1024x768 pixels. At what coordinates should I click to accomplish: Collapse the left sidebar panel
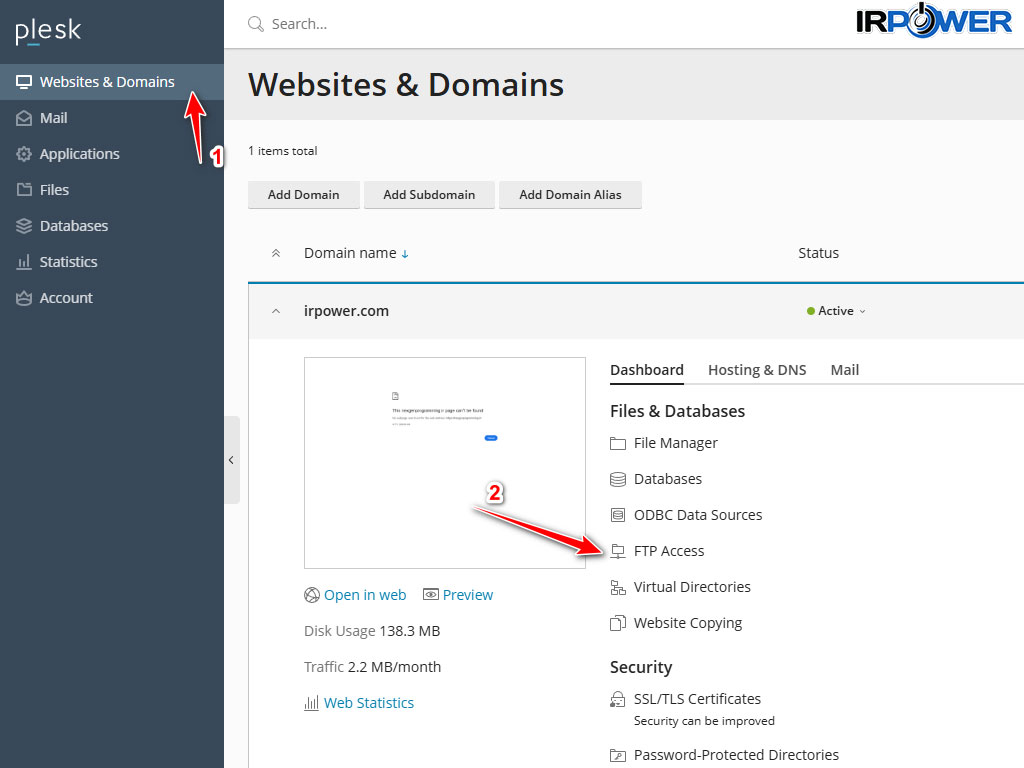231,460
